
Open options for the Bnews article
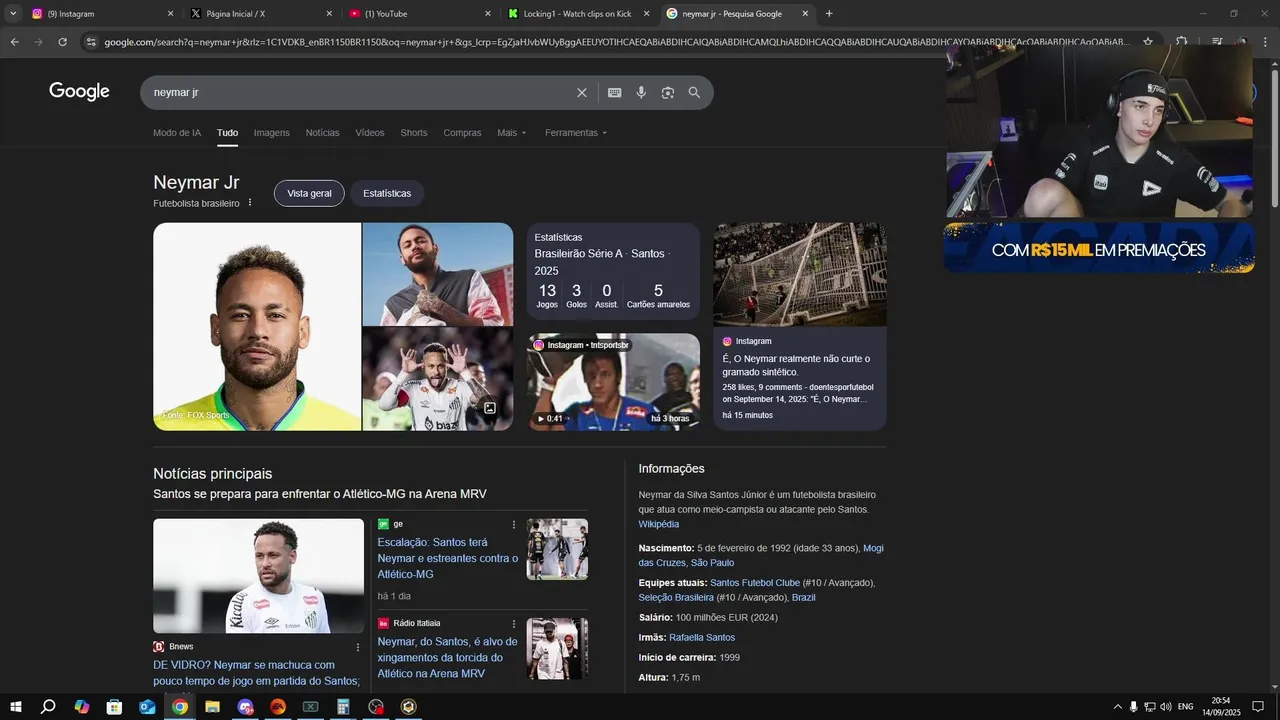pos(357,647)
